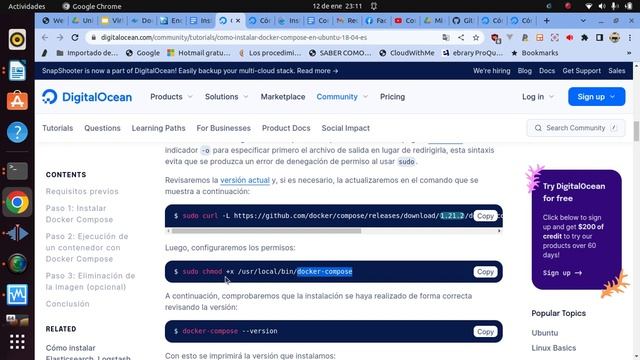640x360 pixels.
Task: Click the Google Chrome dock icon
Action: point(17,202)
